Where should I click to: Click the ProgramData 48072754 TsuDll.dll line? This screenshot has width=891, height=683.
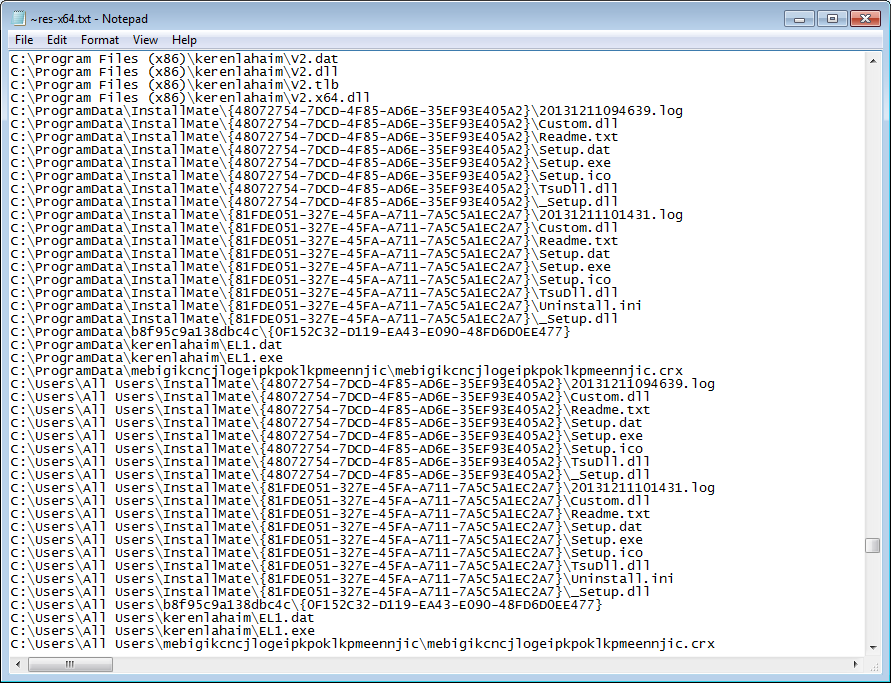[314, 189]
